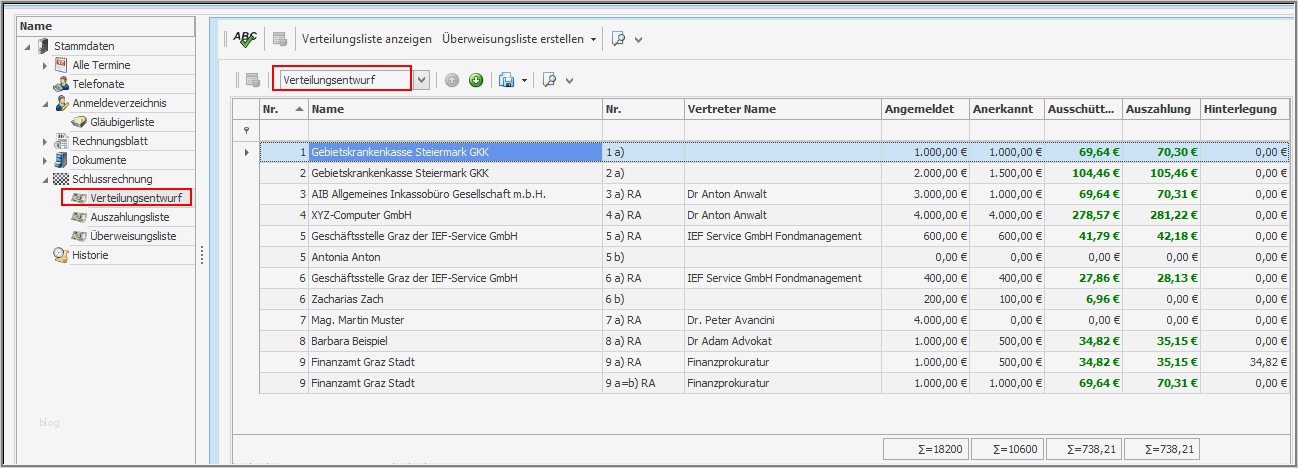This screenshot has width=1298, height=468.
Task: Click the Anmeldeverzeichnis person icon
Action: coord(61,103)
